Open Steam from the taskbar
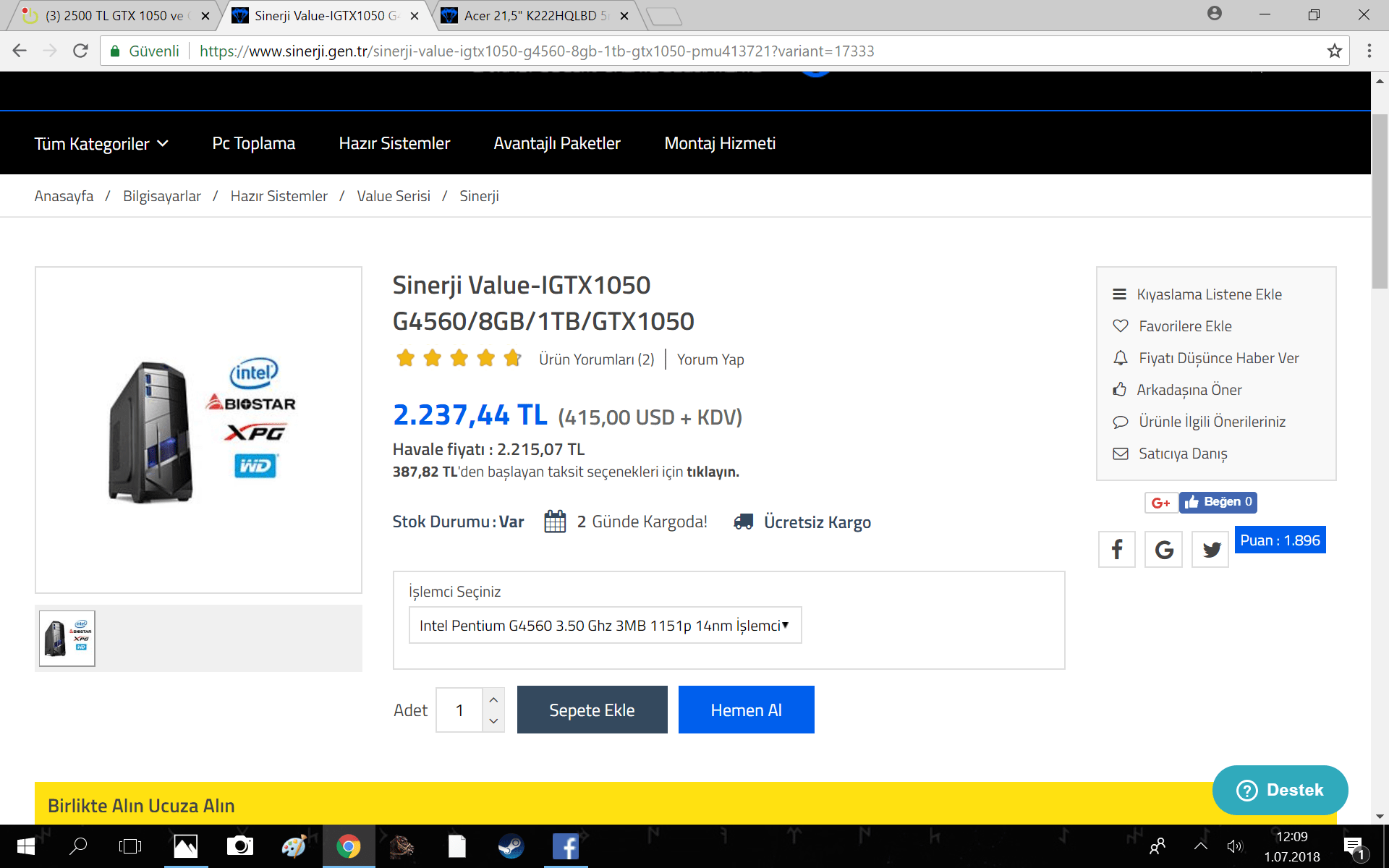Image resolution: width=1389 pixels, height=868 pixels. coord(511,846)
